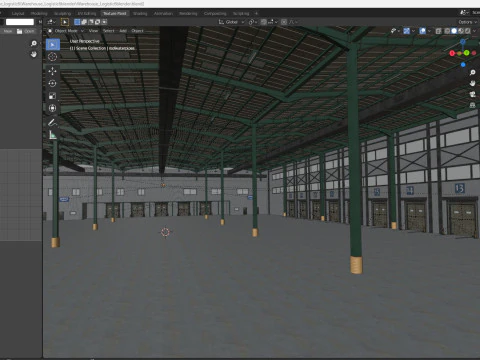This screenshot has height=360, width=480.
Task: Select the 3D Cursor tool
Action: click(52, 57)
